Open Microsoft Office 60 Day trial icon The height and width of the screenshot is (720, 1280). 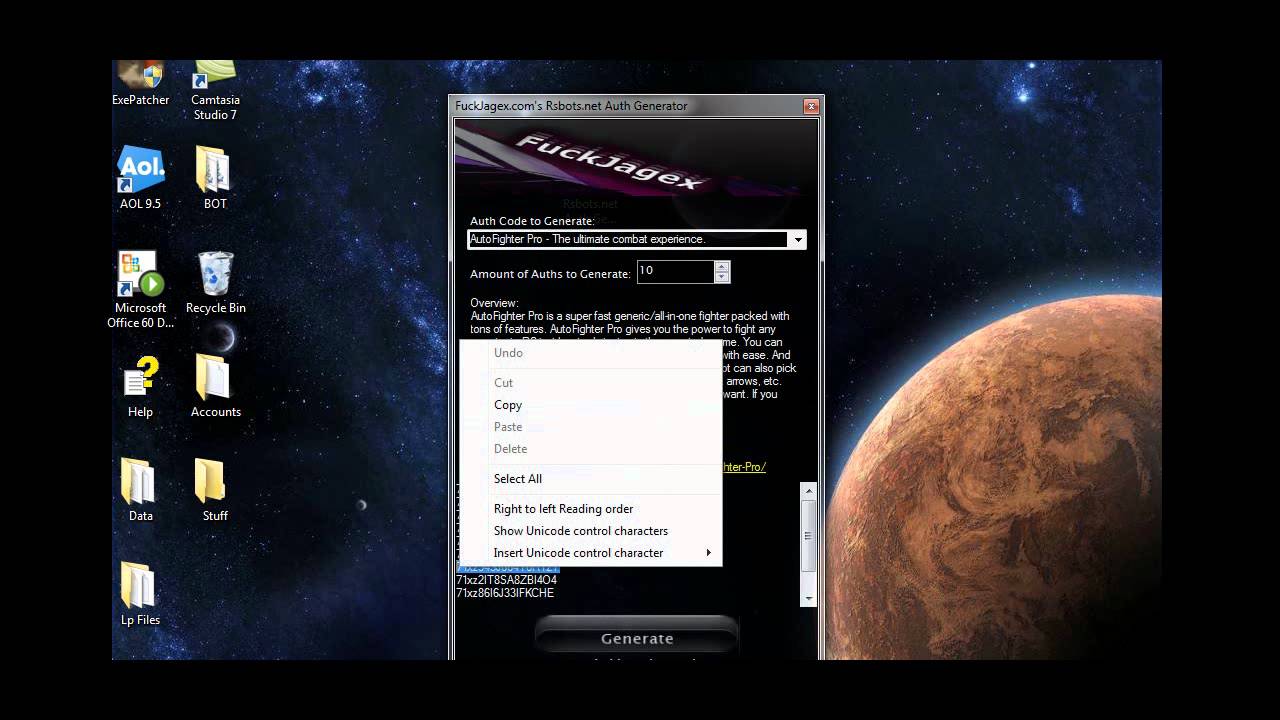tap(140, 289)
